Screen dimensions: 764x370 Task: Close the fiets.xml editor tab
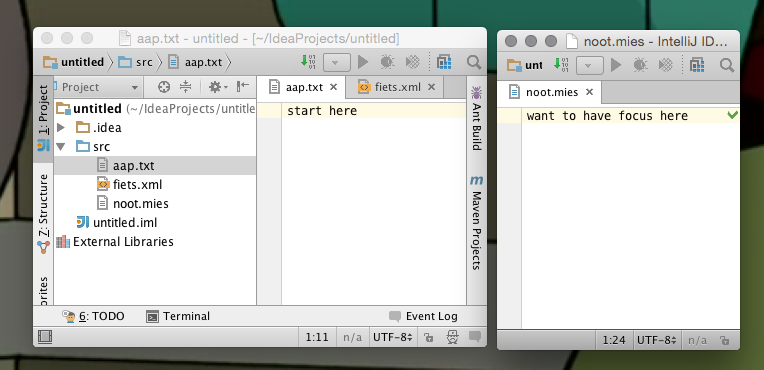pos(431,87)
